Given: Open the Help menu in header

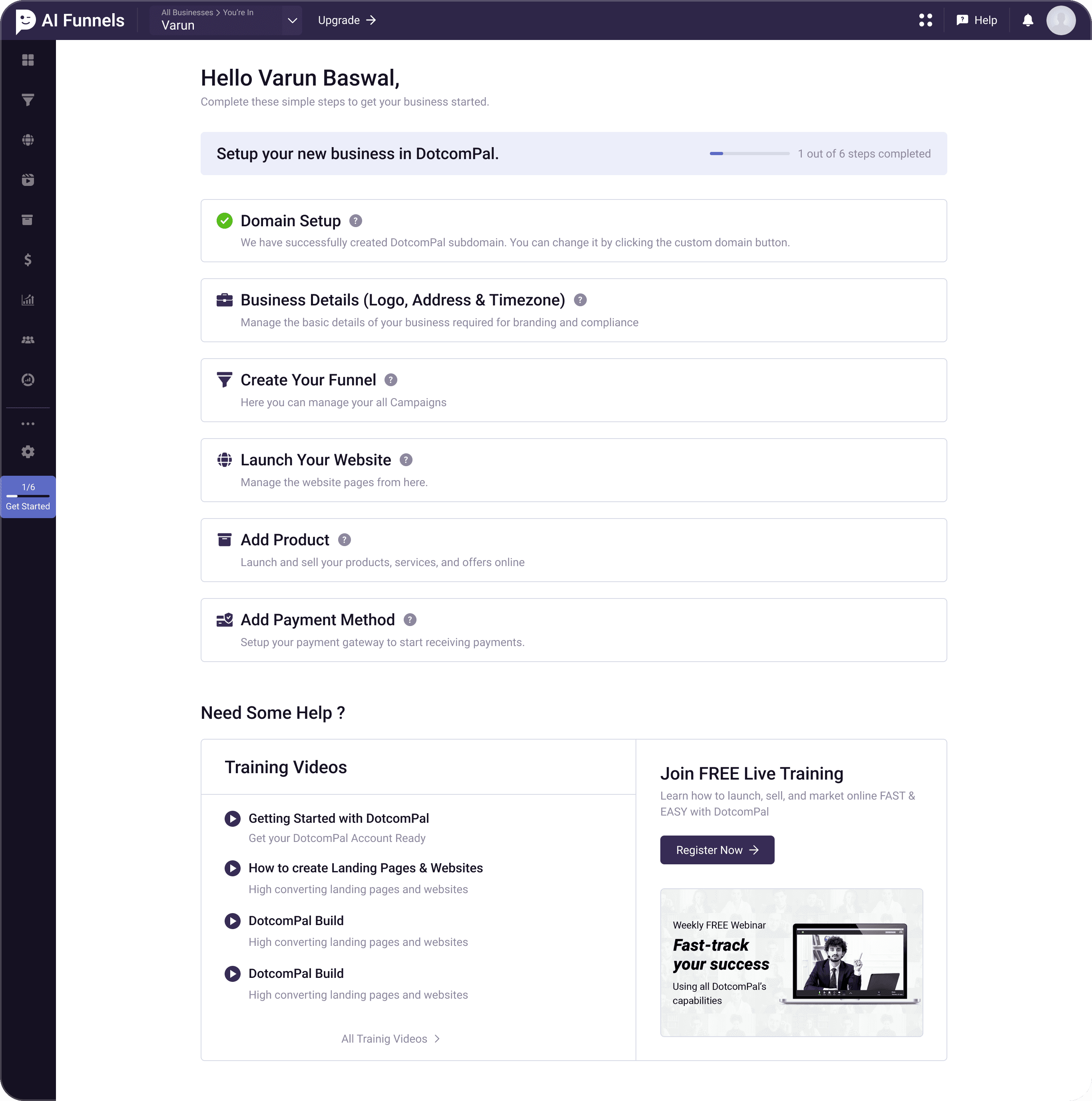Looking at the screenshot, I should [976, 20].
